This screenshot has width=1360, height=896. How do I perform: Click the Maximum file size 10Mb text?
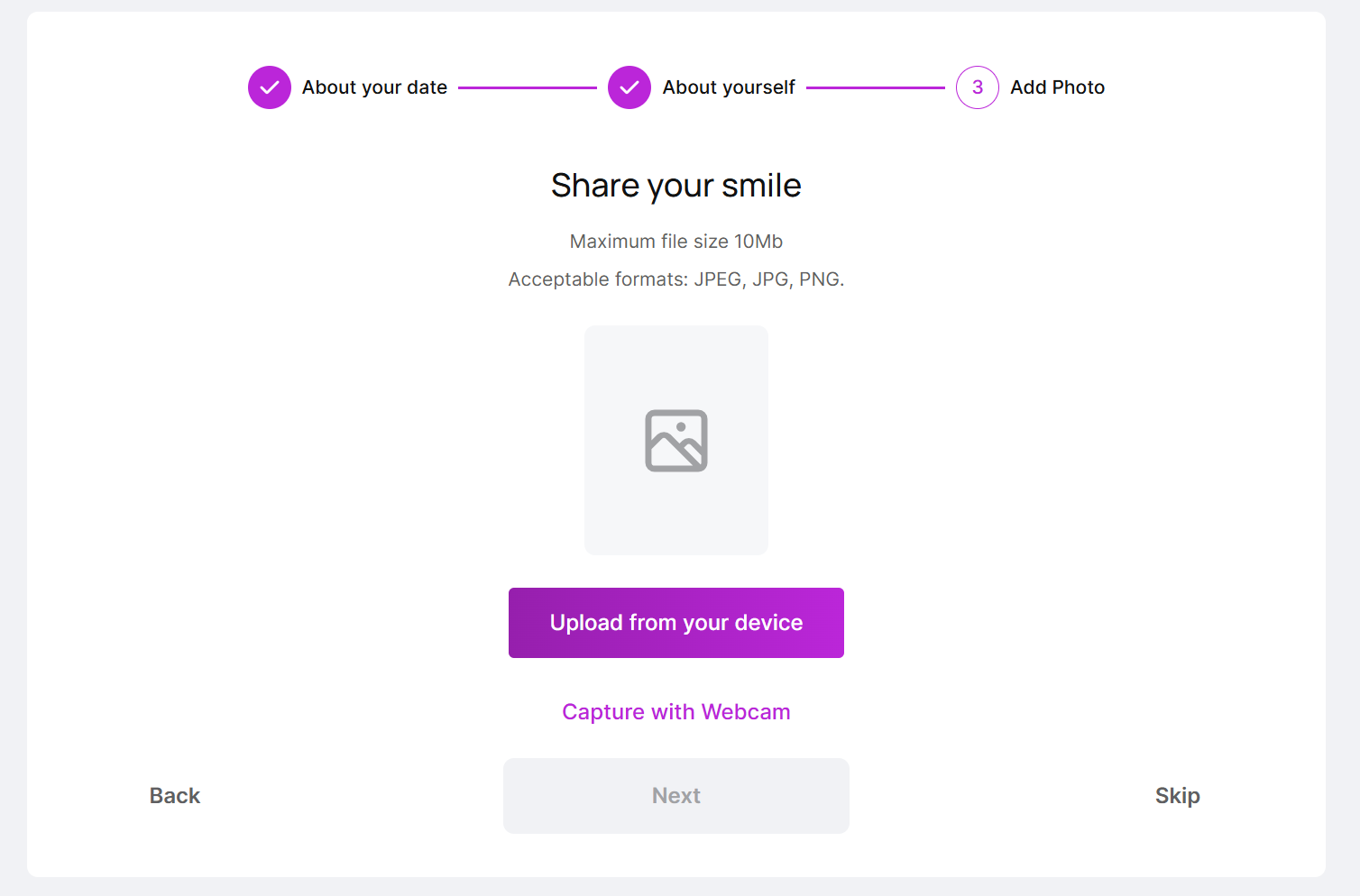click(x=676, y=242)
